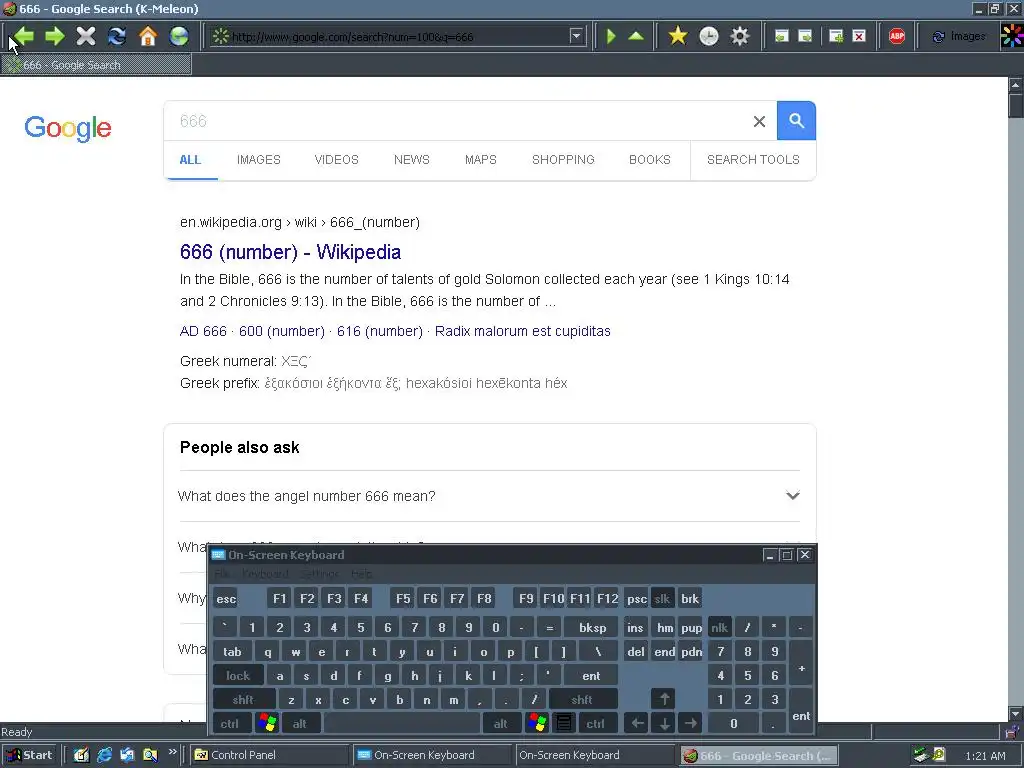Viewport: 1024px width, 768px height.
Task: Expand quick launch chevron on taskbar
Action: point(172,752)
